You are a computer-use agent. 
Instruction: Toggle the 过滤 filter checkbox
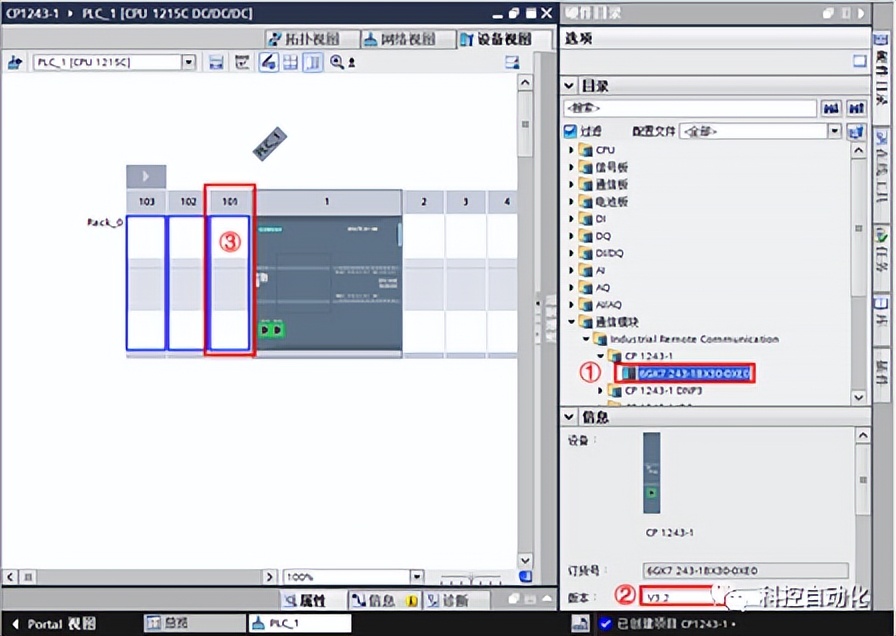pyautogui.click(x=570, y=131)
